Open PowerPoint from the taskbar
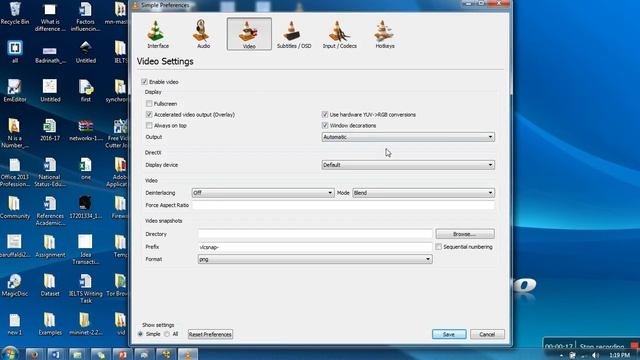Image resolution: width=640 pixels, height=360 pixels. pyautogui.click(x=122, y=354)
